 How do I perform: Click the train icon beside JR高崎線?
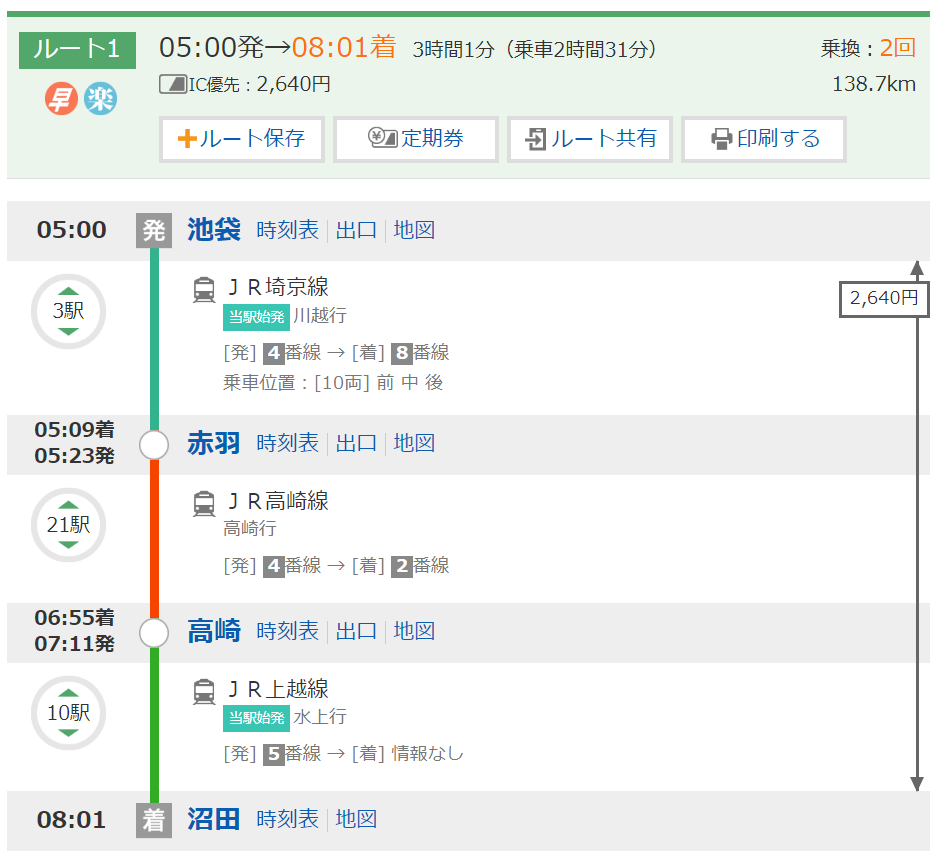(204, 503)
